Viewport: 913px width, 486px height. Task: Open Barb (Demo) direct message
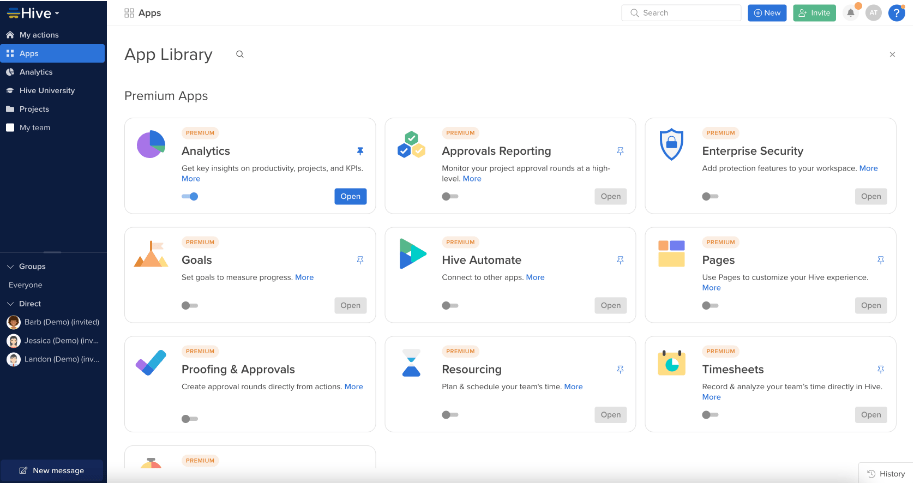point(53,322)
